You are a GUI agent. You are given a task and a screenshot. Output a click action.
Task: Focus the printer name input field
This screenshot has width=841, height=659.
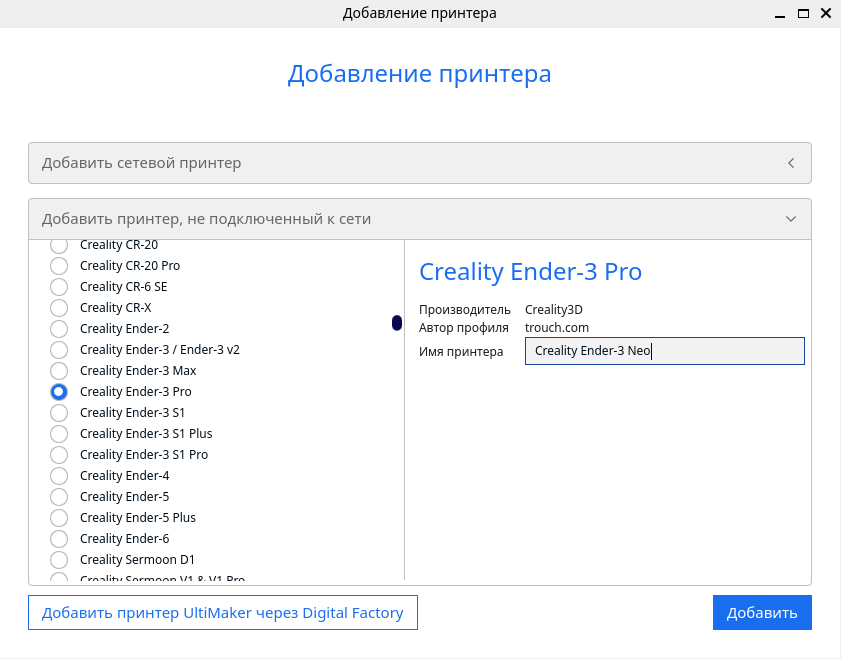(665, 351)
